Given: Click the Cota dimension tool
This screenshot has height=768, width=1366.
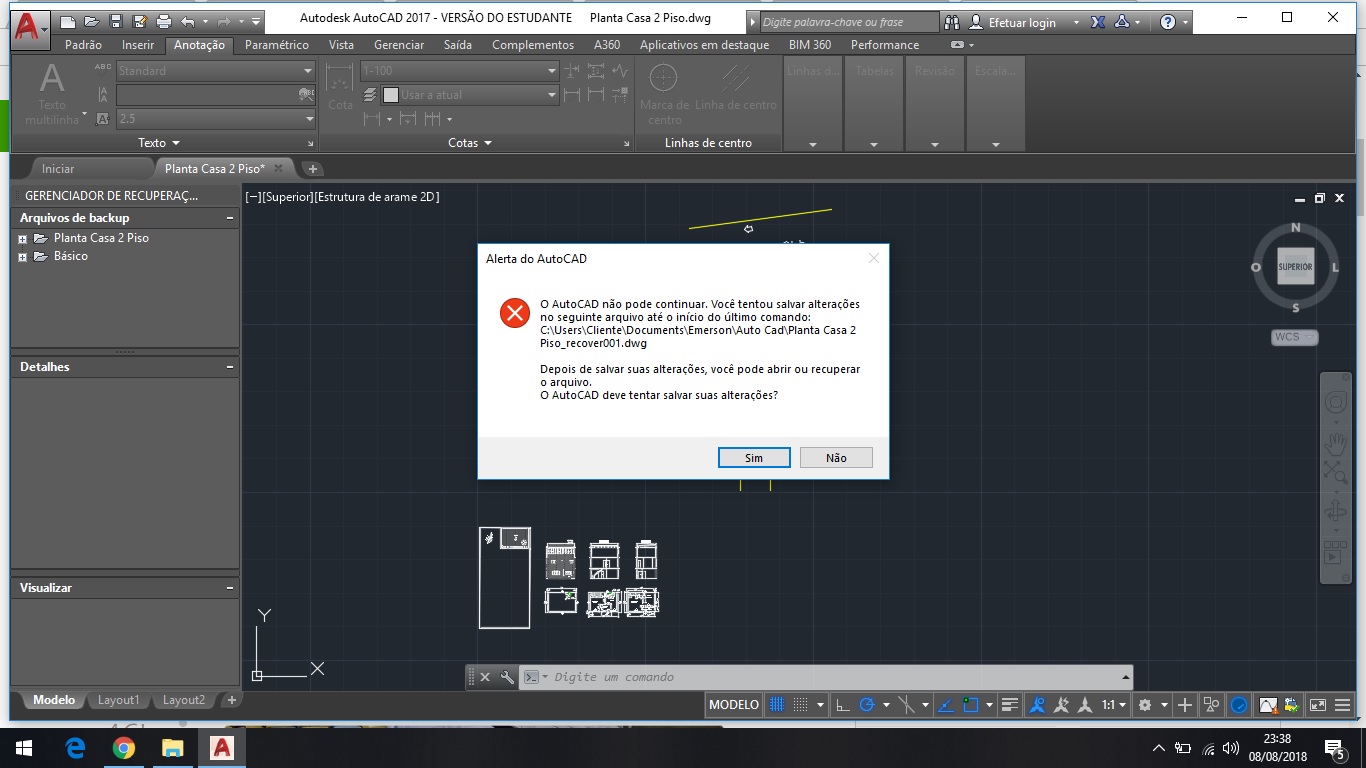Looking at the screenshot, I should [x=341, y=88].
